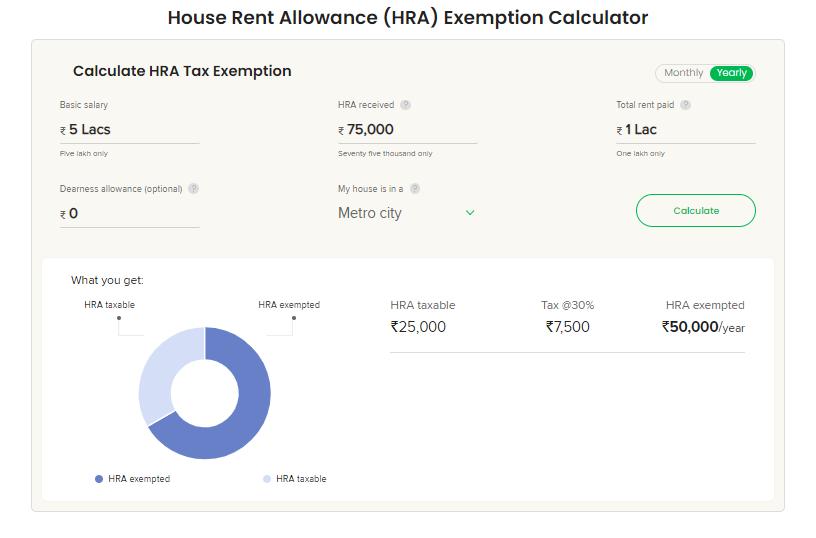Click the HRA exempted legend dot

click(99, 479)
